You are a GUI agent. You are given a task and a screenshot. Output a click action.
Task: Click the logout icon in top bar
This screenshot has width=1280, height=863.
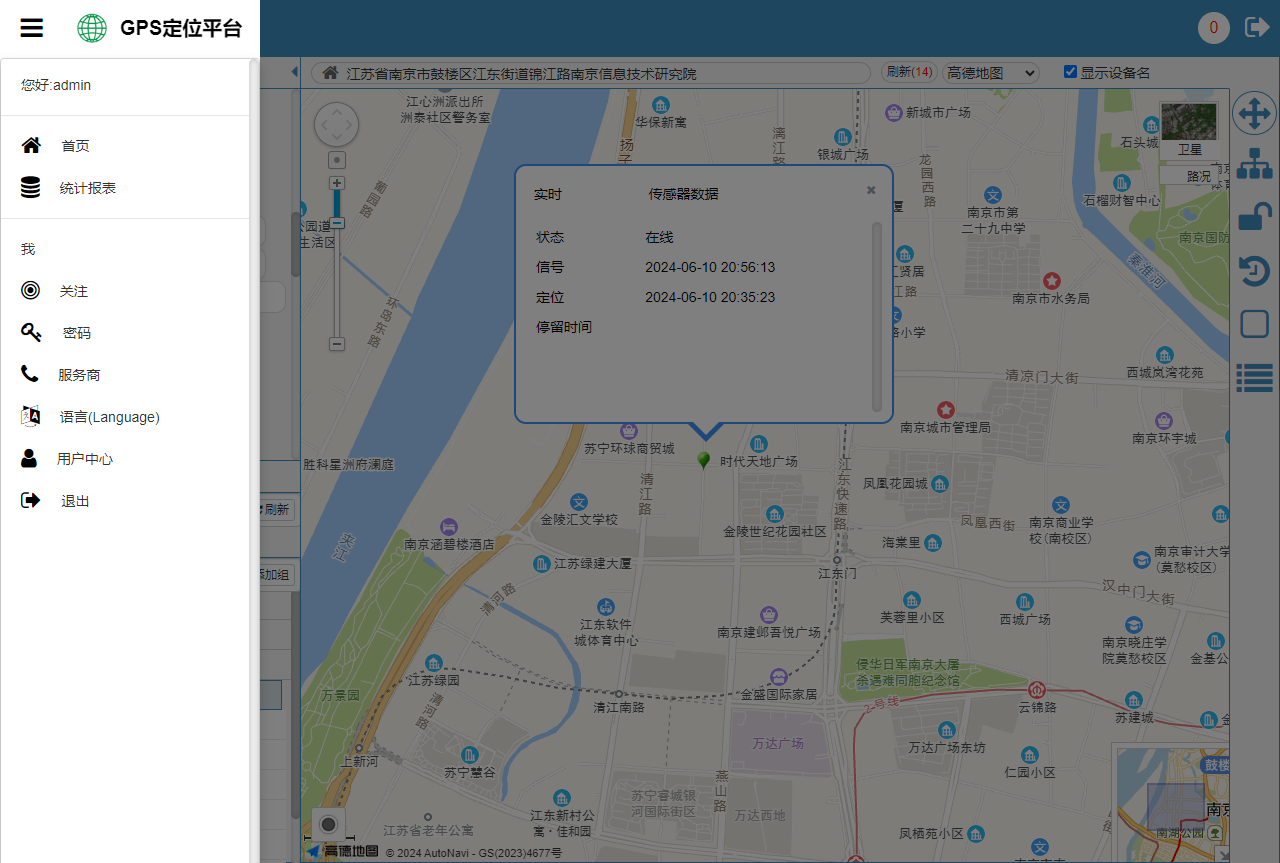[x=1256, y=27]
